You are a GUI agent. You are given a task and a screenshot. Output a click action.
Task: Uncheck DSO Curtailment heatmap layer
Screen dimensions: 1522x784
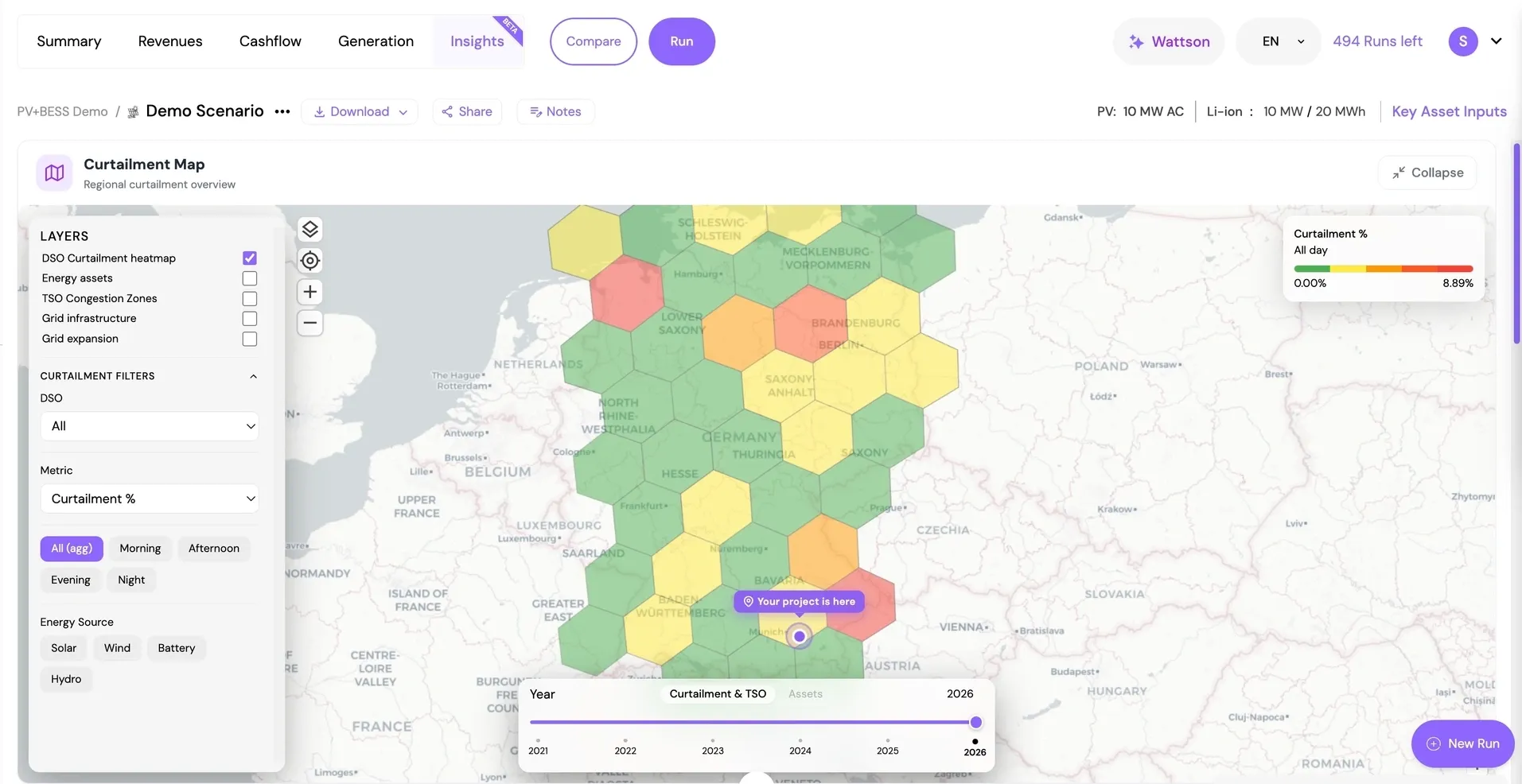(250, 258)
